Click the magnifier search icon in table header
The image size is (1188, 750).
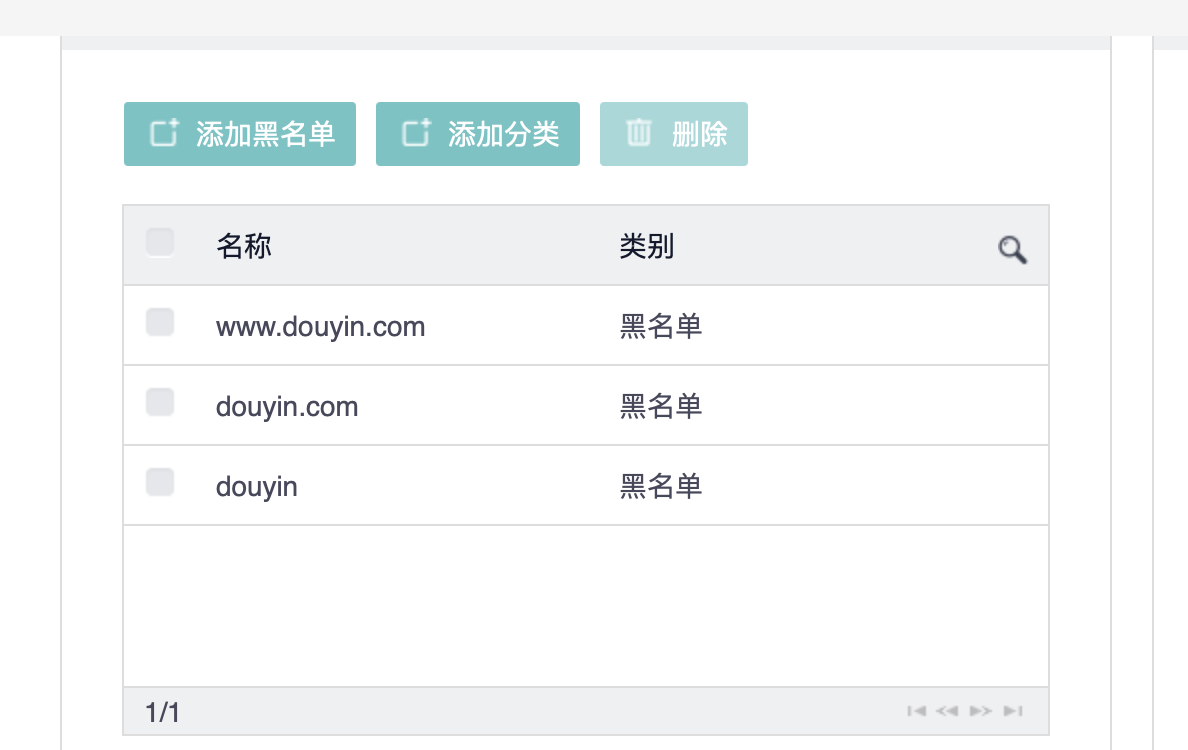[x=1012, y=250]
